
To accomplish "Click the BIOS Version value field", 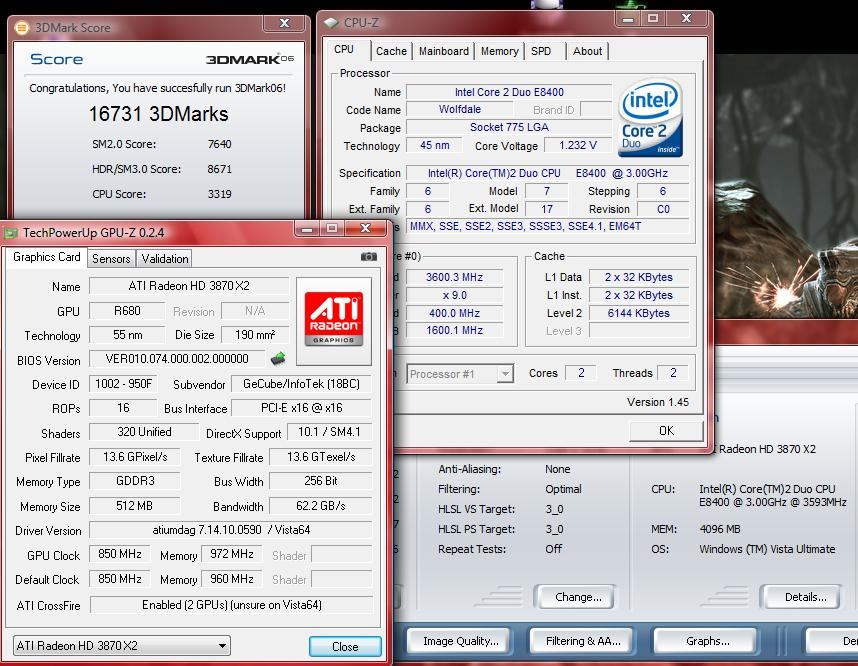I will coord(177,359).
